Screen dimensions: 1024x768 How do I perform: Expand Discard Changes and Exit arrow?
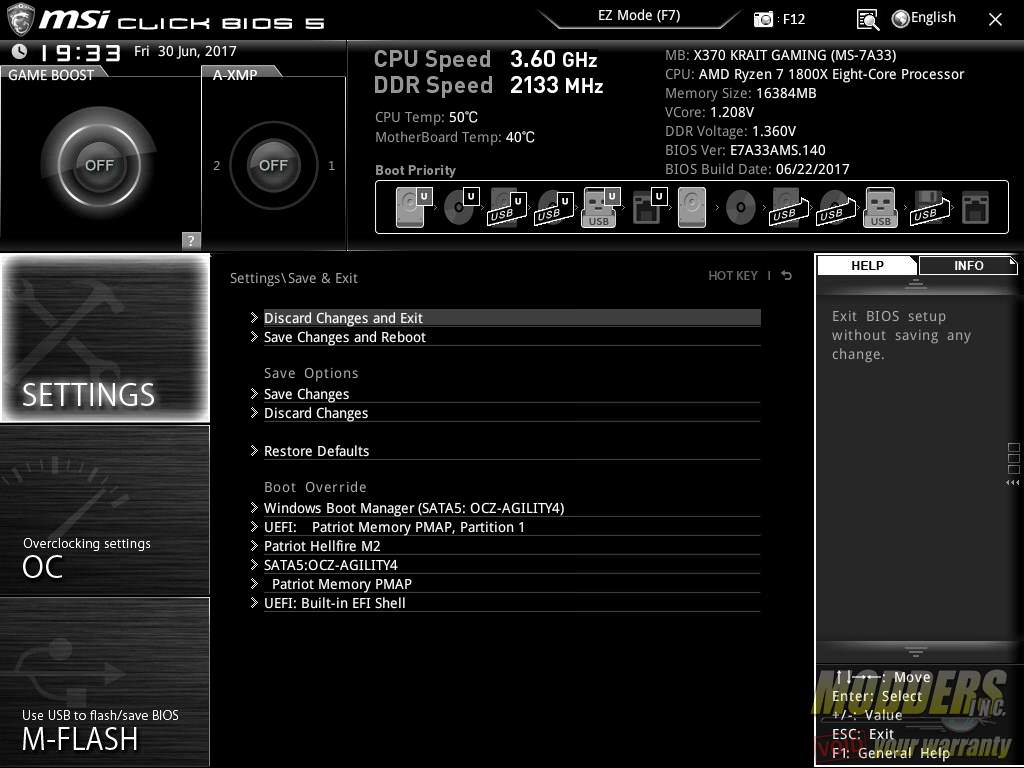pyautogui.click(x=254, y=317)
